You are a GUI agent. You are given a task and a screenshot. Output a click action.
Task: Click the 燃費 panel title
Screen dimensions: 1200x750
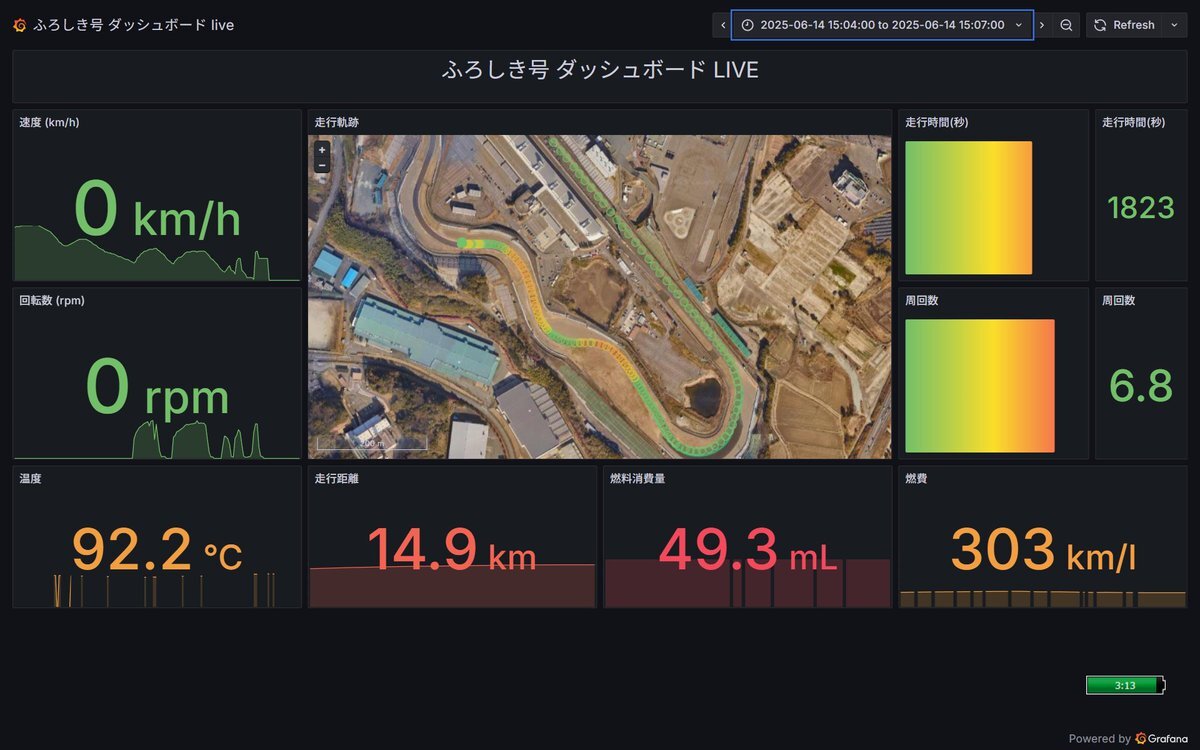916,479
